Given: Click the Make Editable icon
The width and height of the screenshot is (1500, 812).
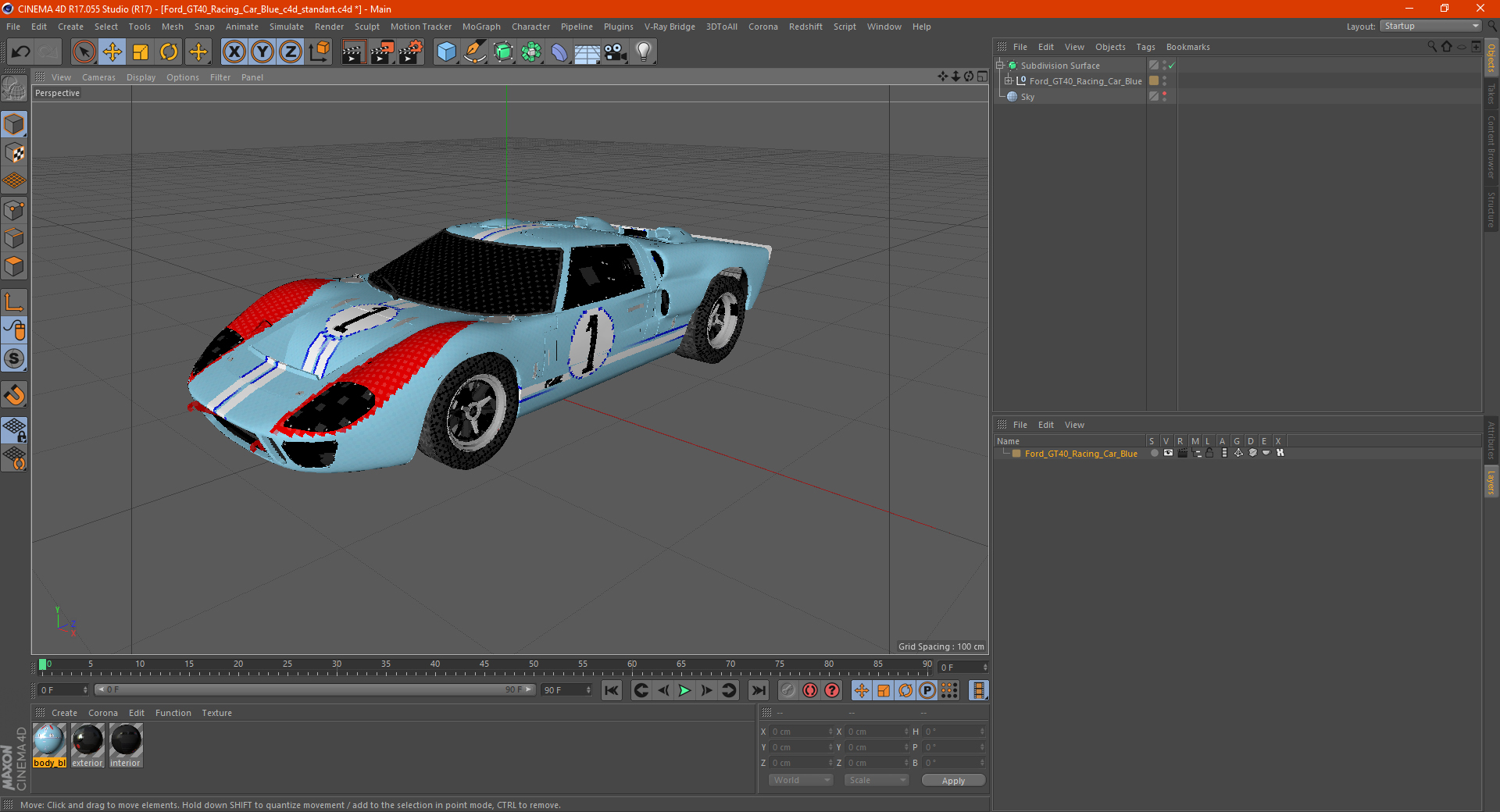Looking at the screenshot, I should [x=14, y=90].
